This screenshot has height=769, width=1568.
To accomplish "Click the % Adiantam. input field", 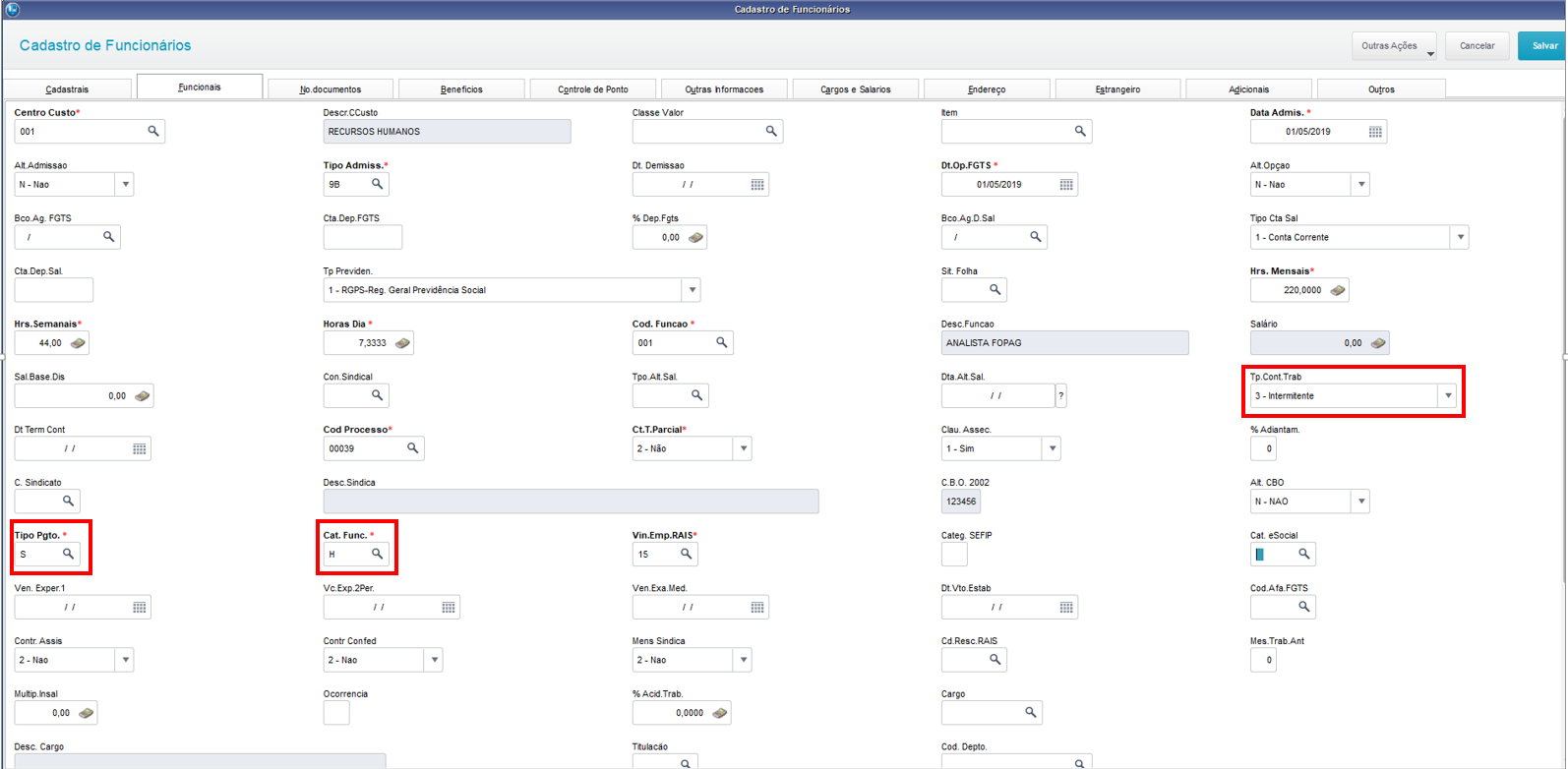I will (1263, 448).
